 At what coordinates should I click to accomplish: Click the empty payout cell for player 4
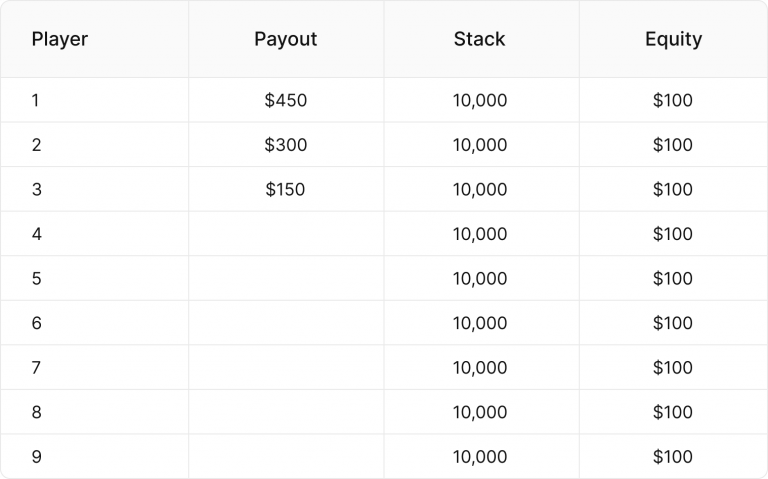tap(285, 234)
